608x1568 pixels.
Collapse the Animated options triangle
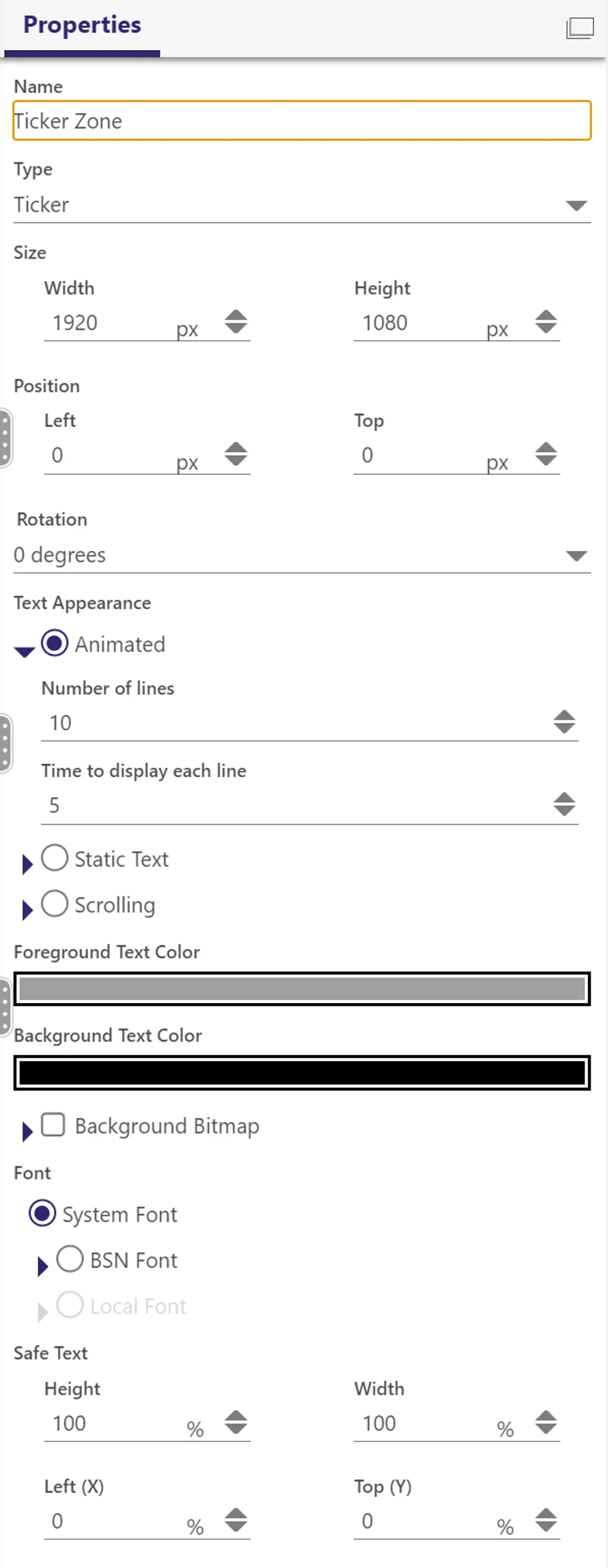(24, 652)
